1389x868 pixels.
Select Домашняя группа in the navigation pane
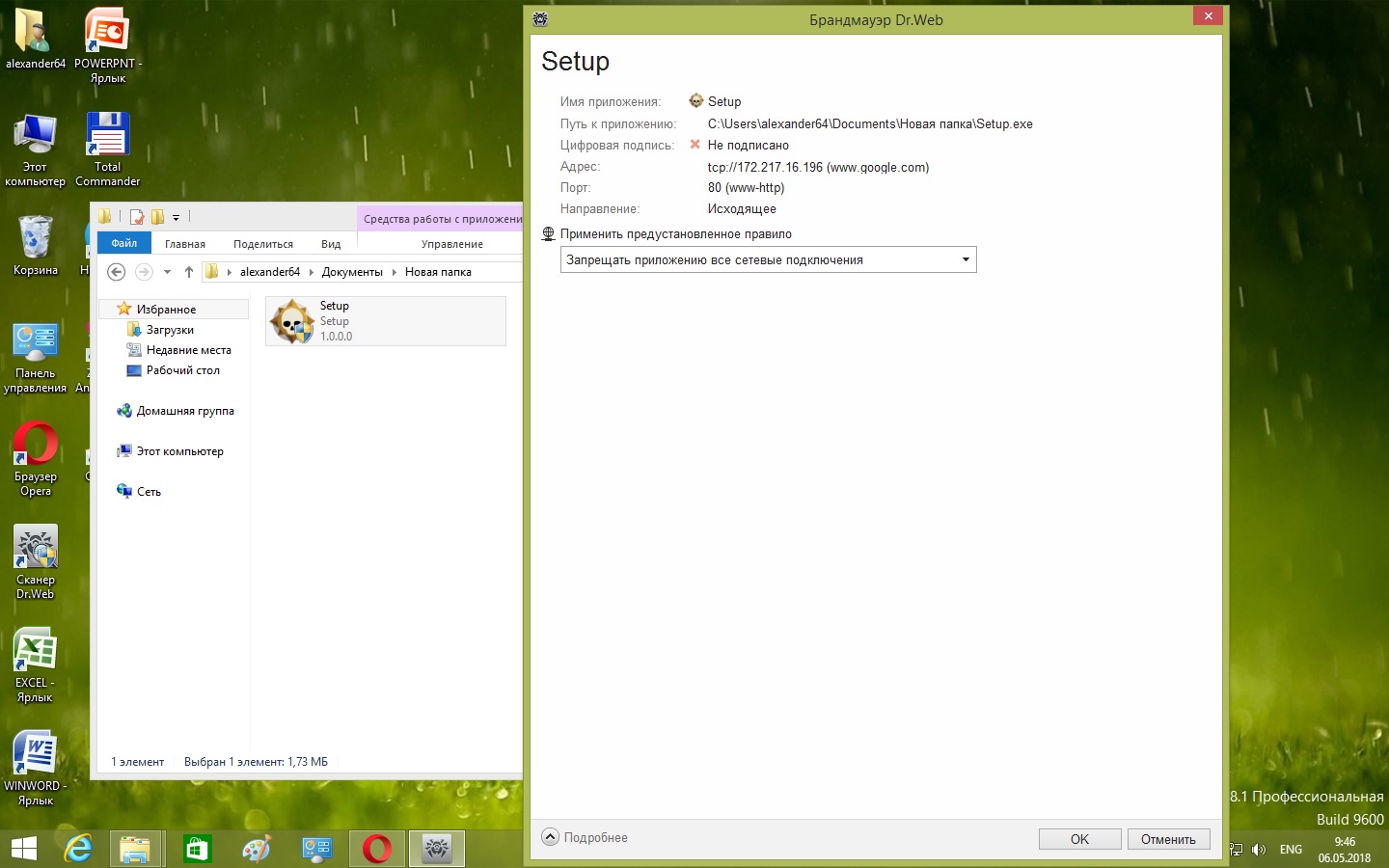coord(185,411)
